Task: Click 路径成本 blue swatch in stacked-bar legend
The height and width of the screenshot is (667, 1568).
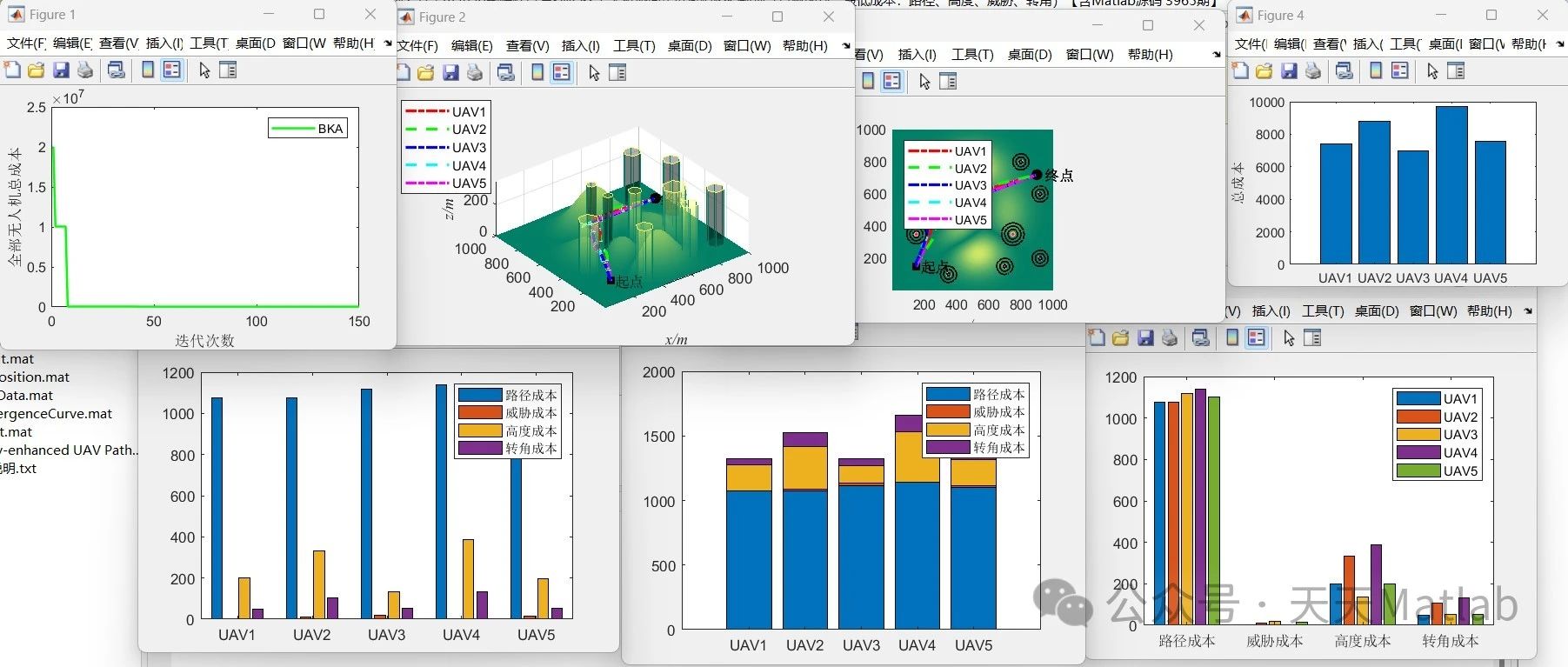Action: tap(947, 394)
